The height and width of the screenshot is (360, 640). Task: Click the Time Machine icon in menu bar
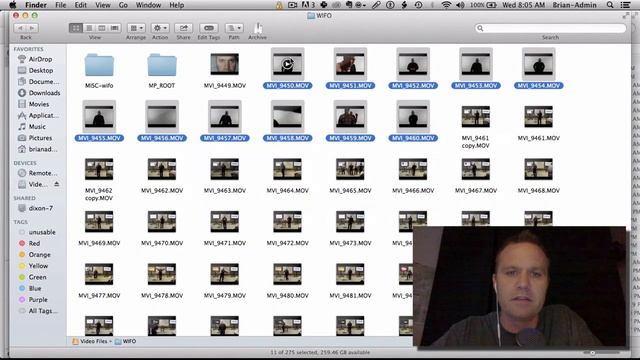(x=418, y=5)
